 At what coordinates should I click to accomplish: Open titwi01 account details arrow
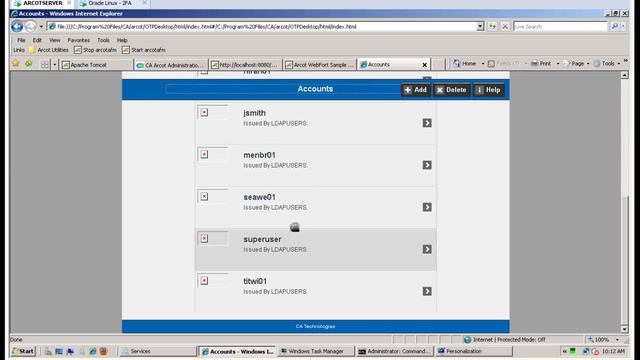click(x=427, y=291)
